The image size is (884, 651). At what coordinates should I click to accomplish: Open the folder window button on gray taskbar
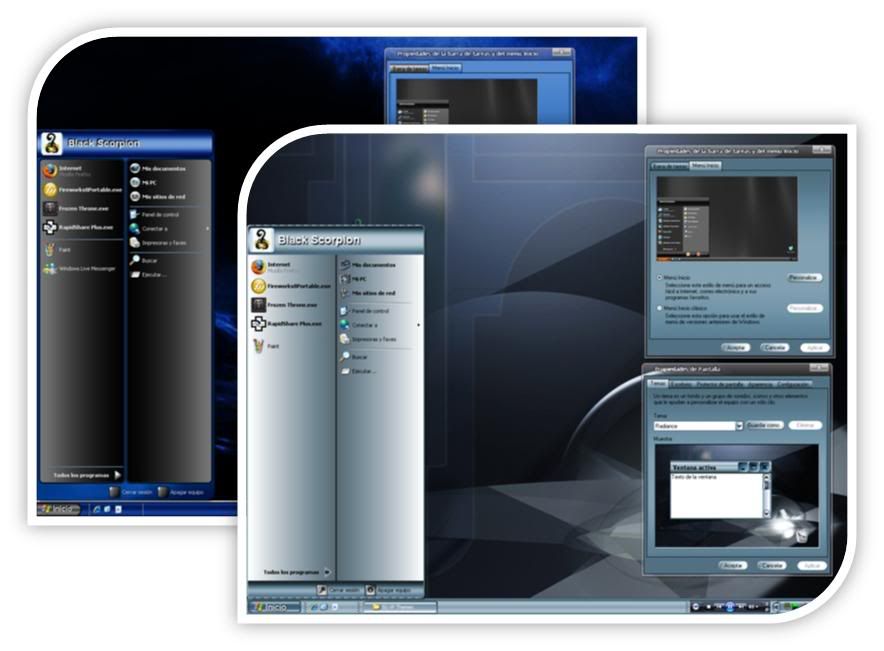coord(399,607)
